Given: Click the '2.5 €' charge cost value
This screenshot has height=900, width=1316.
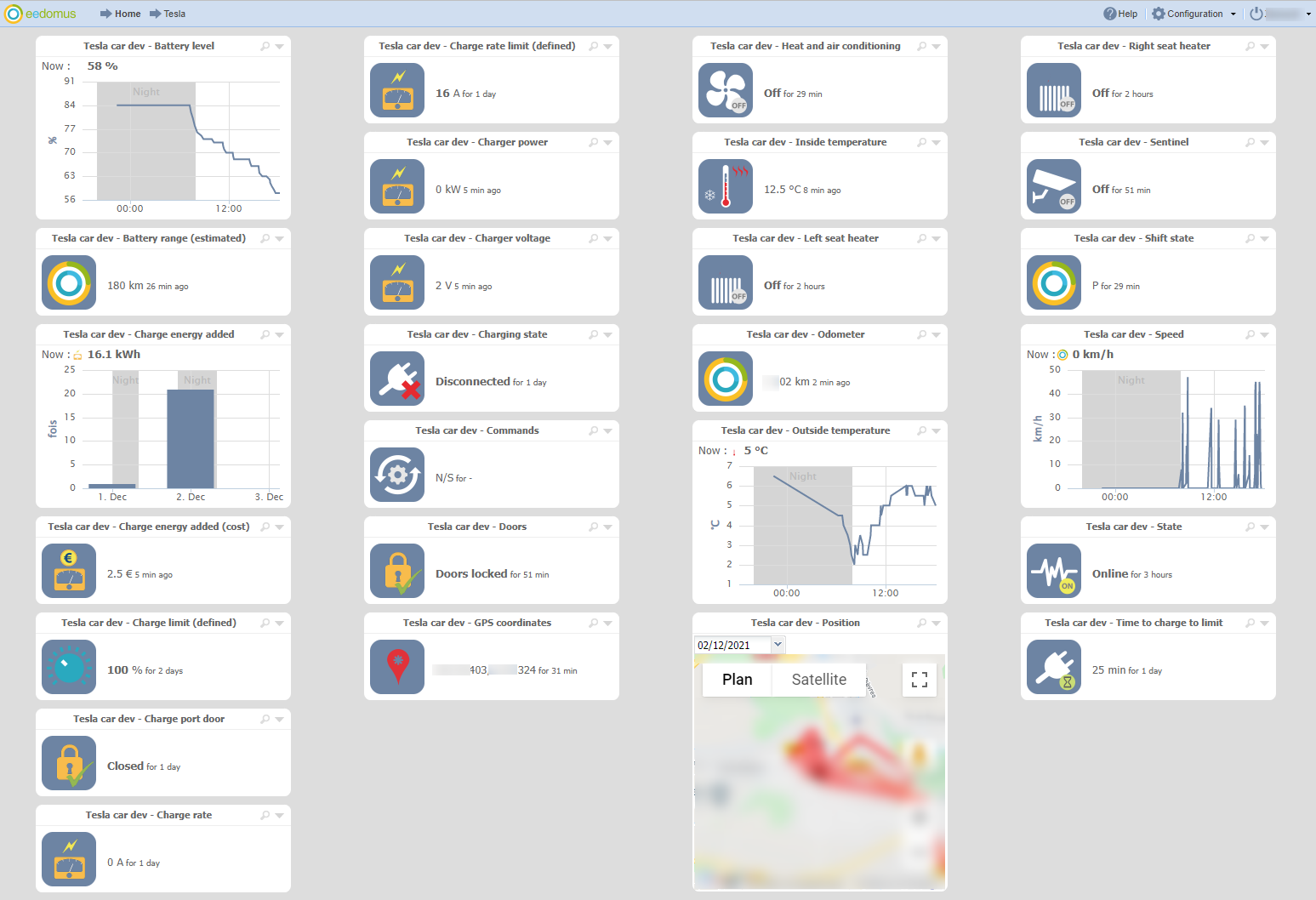Looking at the screenshot, I should point(120,574).
